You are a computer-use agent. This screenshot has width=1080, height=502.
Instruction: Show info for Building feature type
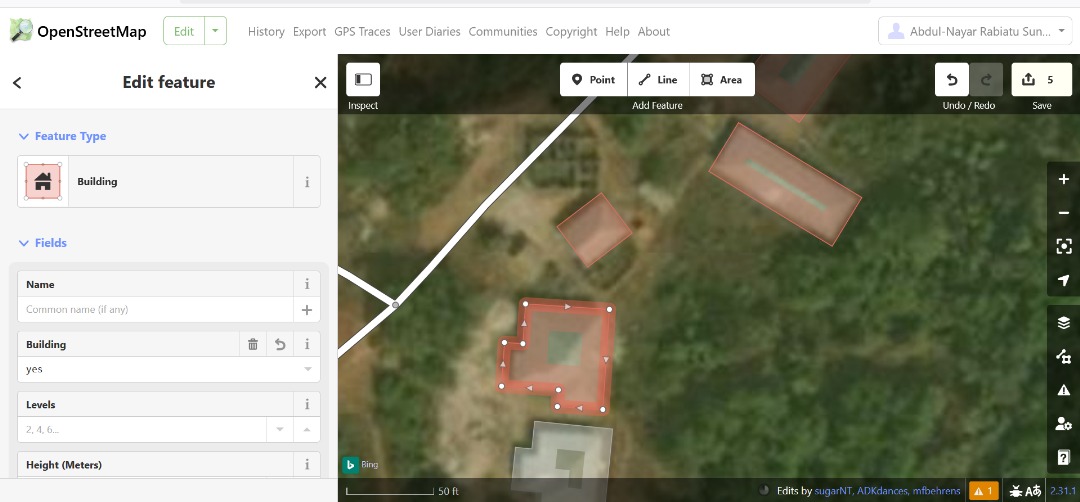coord(307,182)
